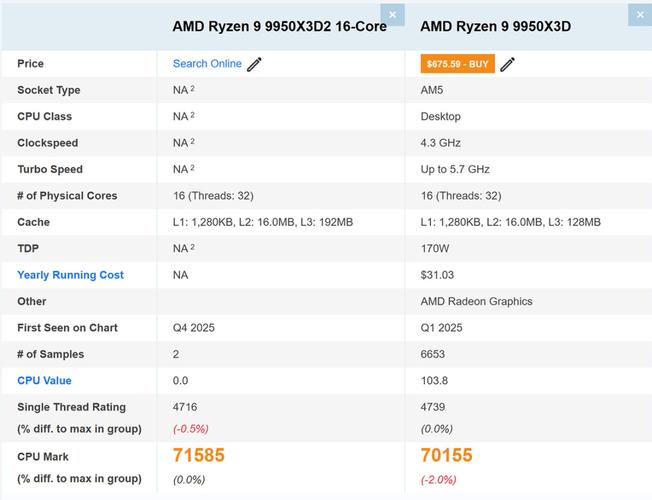Click footnote 2 beside Turbo Speed NA
Screen dimensions: 652x500
pos(192,168)
